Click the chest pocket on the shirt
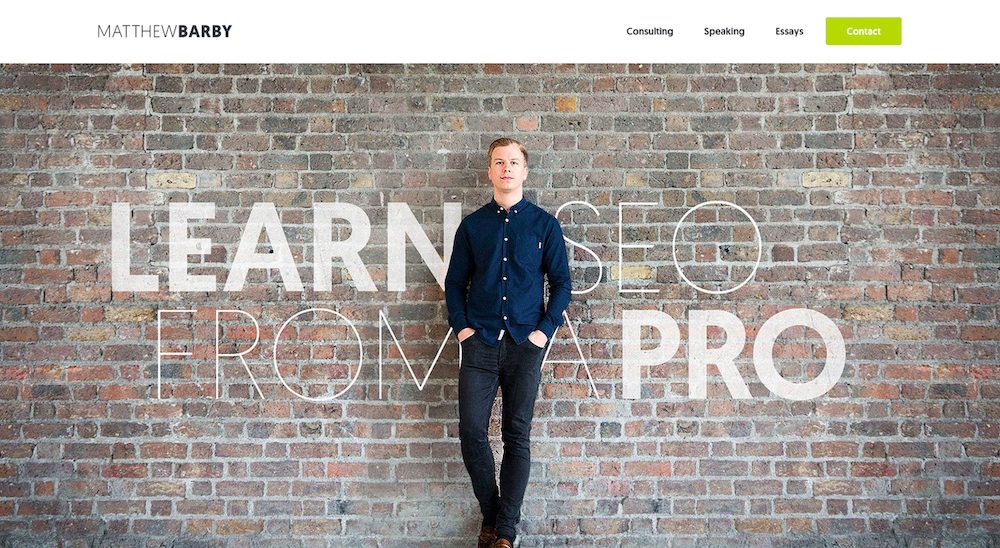The height and width of the screenshot is (548, 1000). (x=529, y=251)
